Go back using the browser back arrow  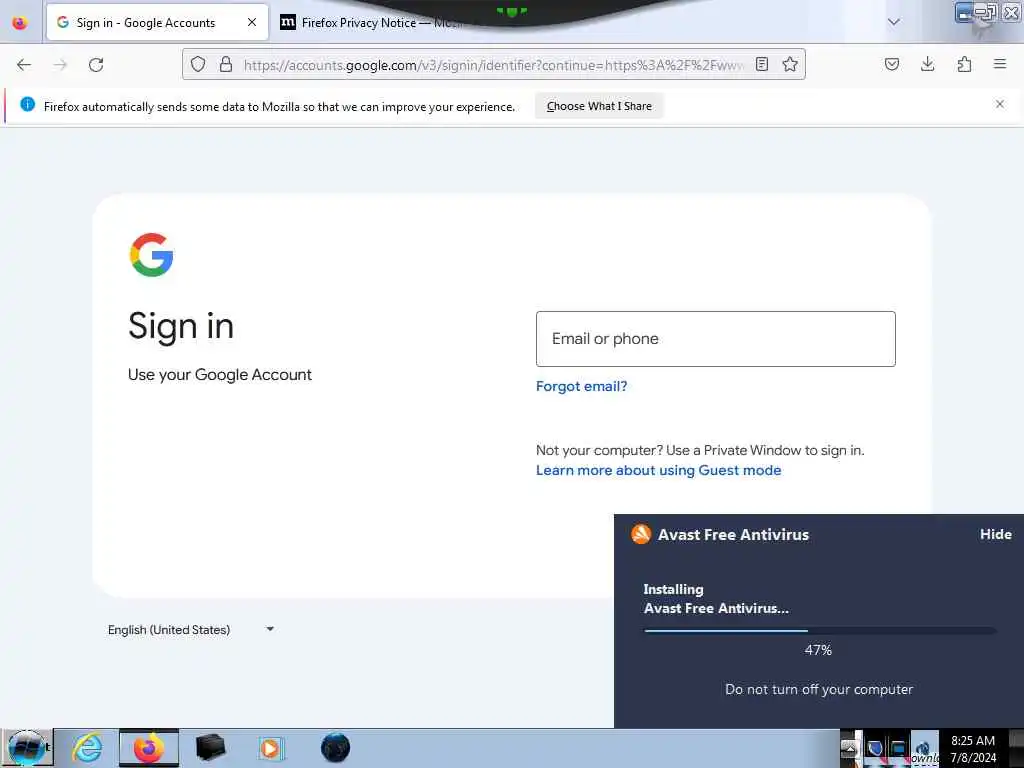pyautogui.click(x=24, y=65)
